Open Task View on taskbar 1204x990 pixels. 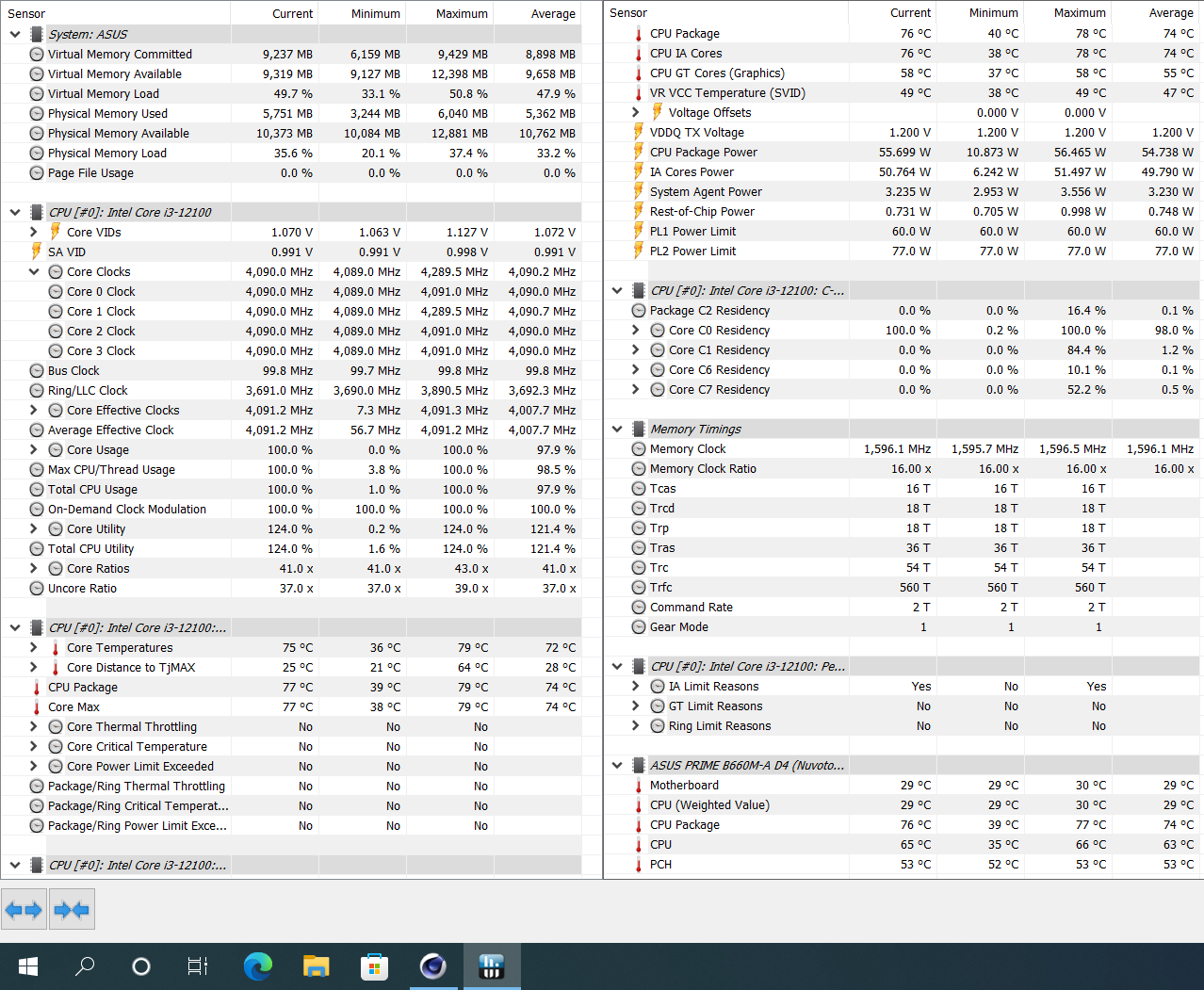point(198,966)
